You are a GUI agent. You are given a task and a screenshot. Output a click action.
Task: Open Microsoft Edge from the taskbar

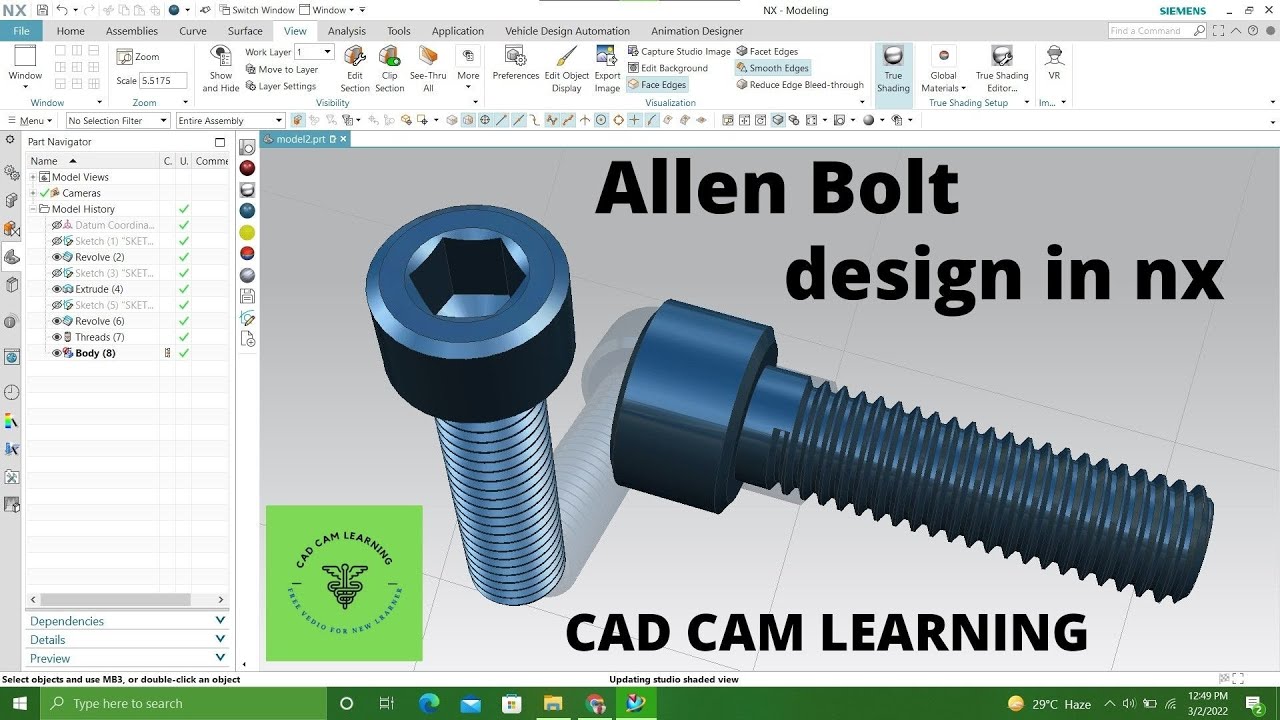429,703
